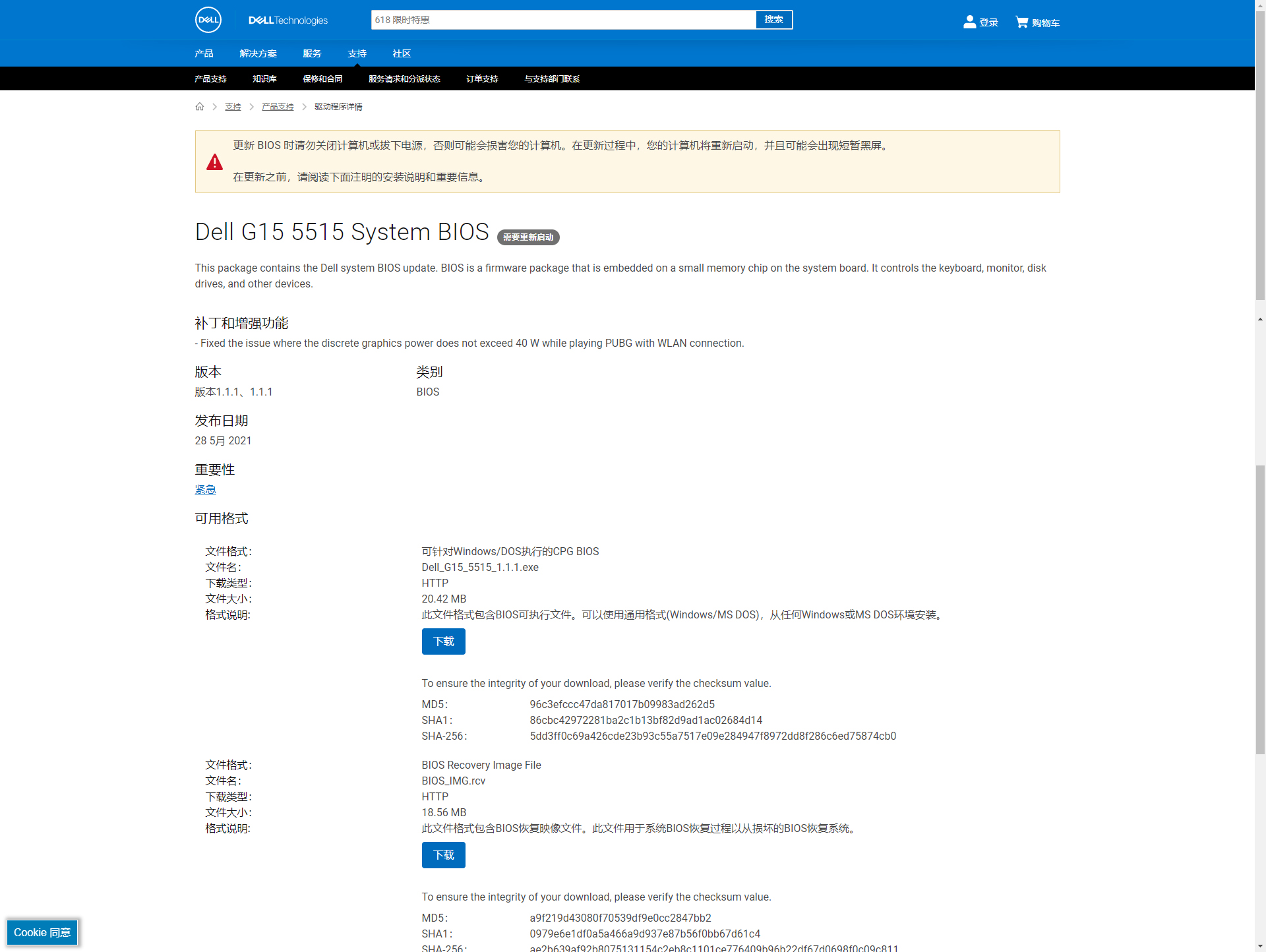Click the Dell round logo icon
1266x952 pixels.
tap(208, 20)
